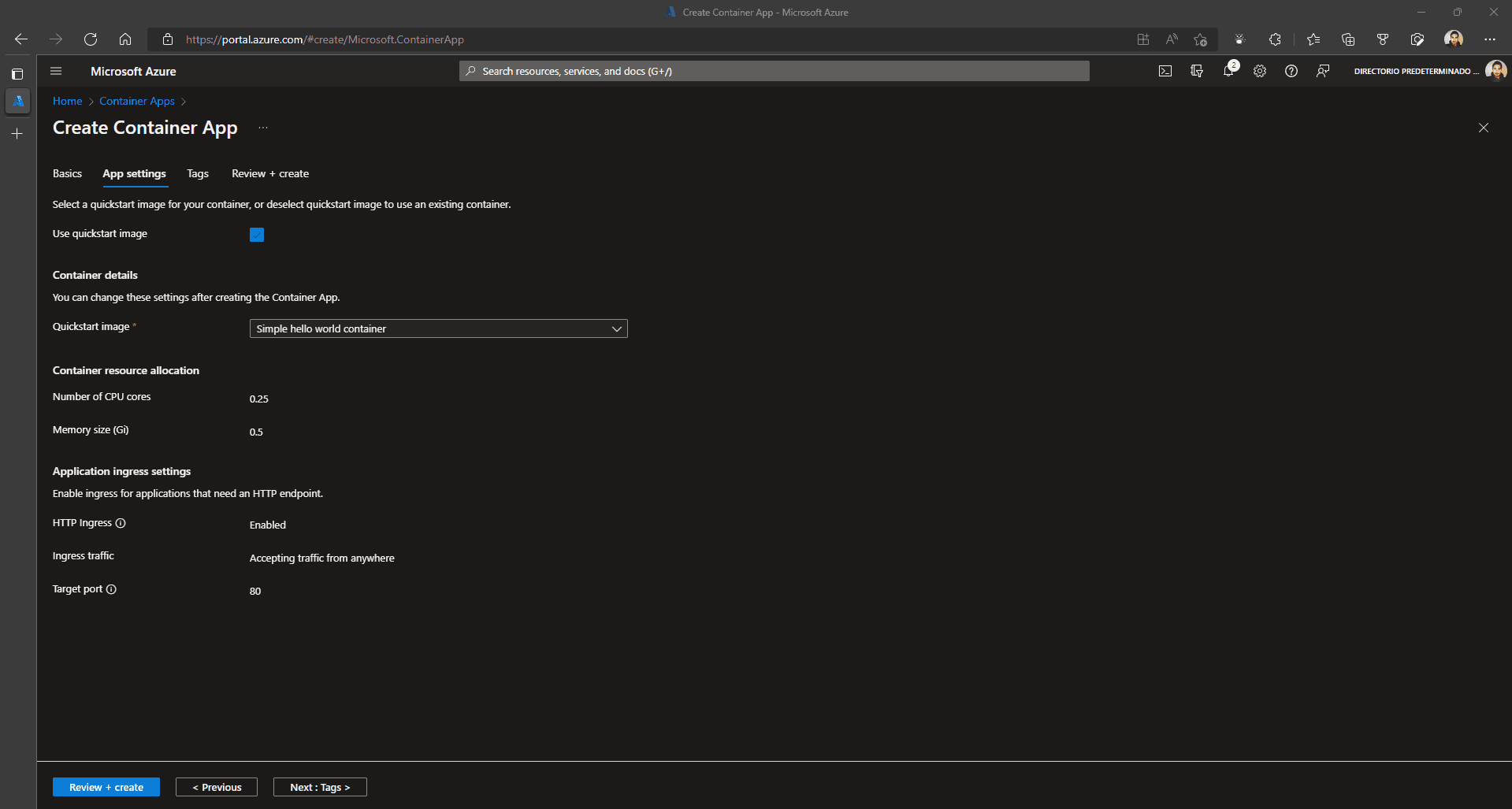This screenshot has height=809, width=1512.
Task: Click the 0.5 memory size value
Action: click(x=256, y=432)
